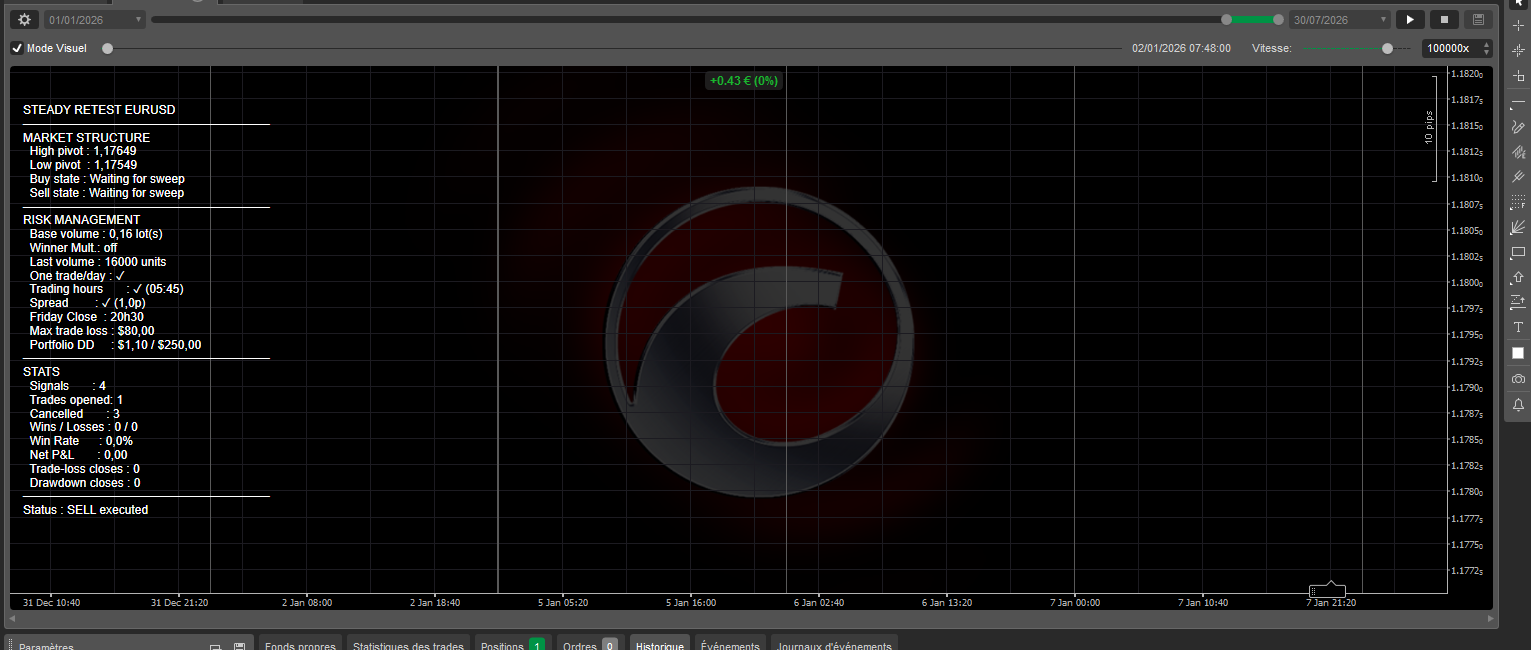The height and width of the screenshot is (650, 1531).
Task: Click 'Base volume : 0,16 lot(s)'
Action: [96, 234]
